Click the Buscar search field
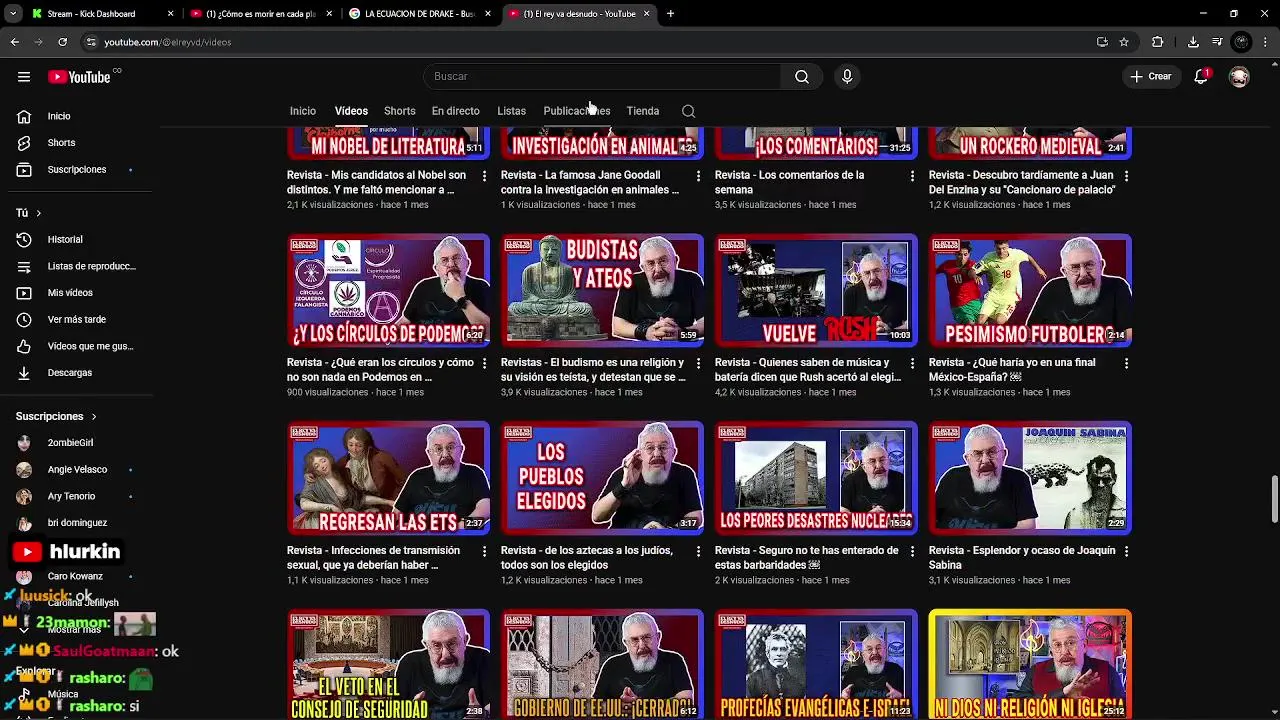Image resolution: width=1280 pixels, height=720 pixels. (x=602, y=77)
